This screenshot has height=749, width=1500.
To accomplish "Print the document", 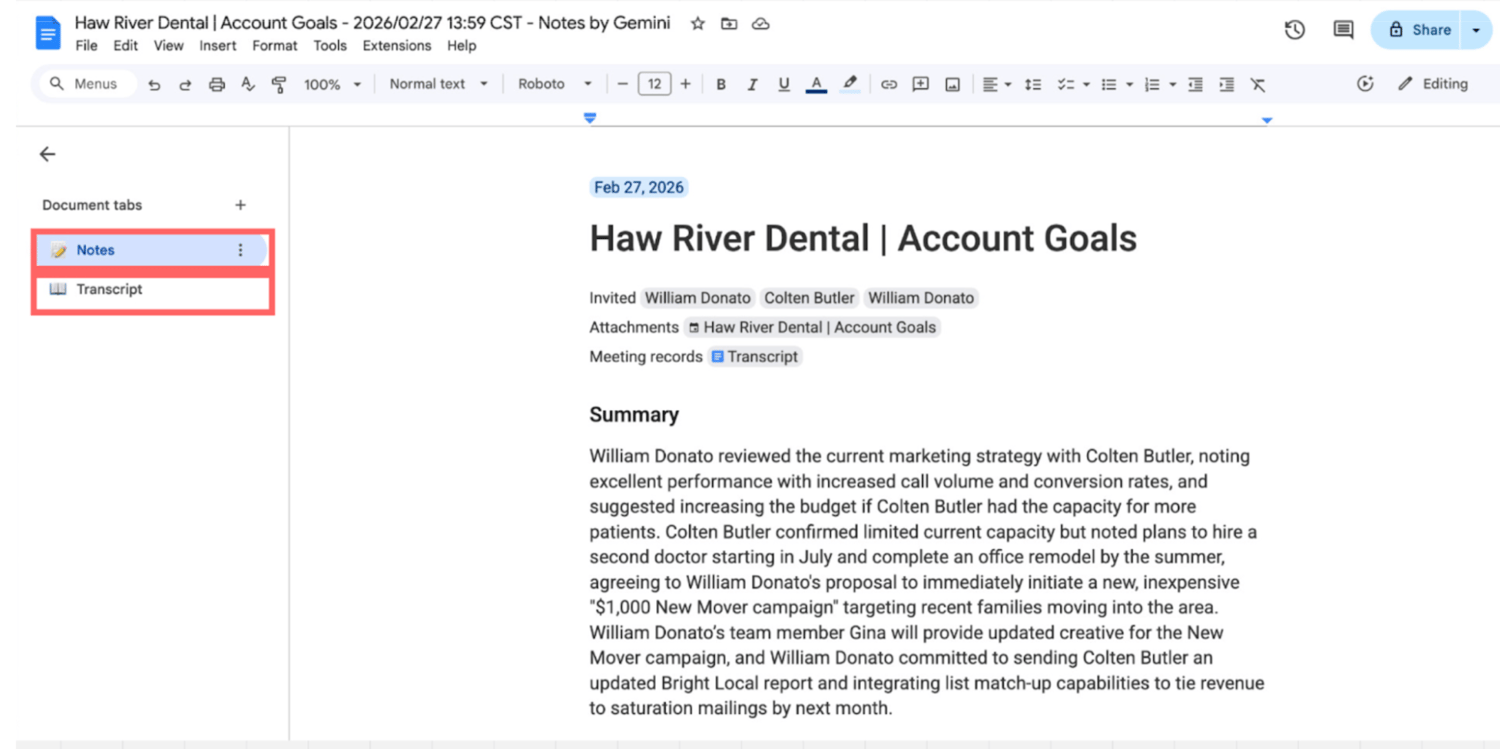I will click(x=217, y=85).
